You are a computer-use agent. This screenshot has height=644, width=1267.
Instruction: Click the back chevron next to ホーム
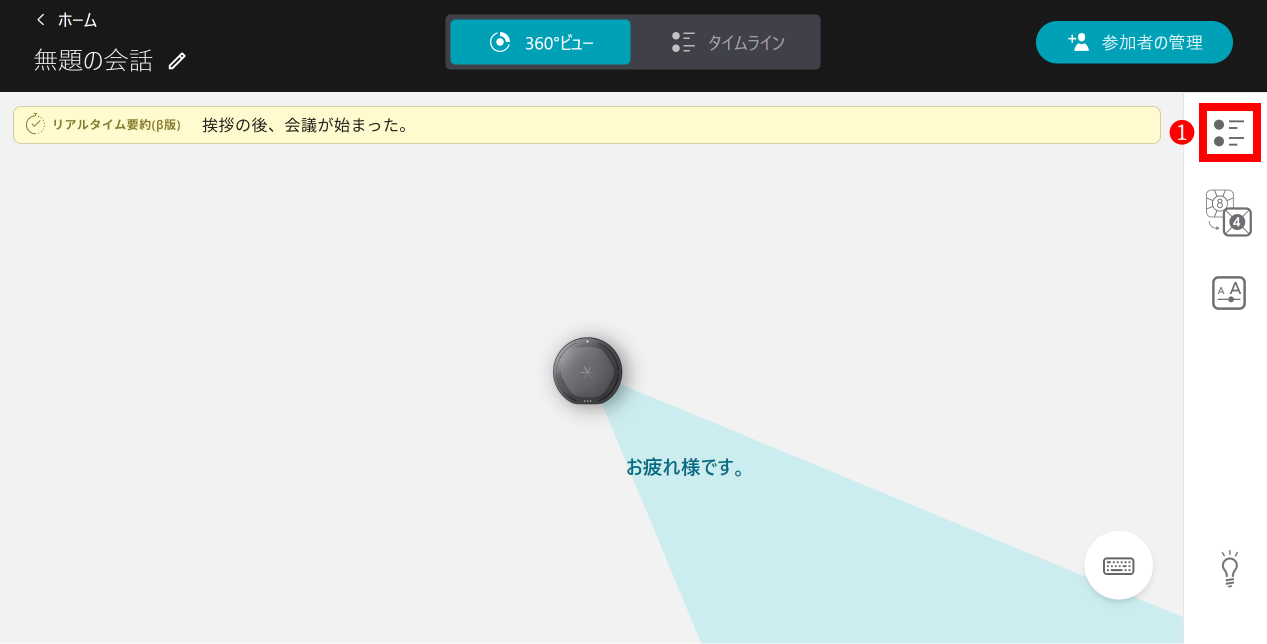click(x=39, y=19)
